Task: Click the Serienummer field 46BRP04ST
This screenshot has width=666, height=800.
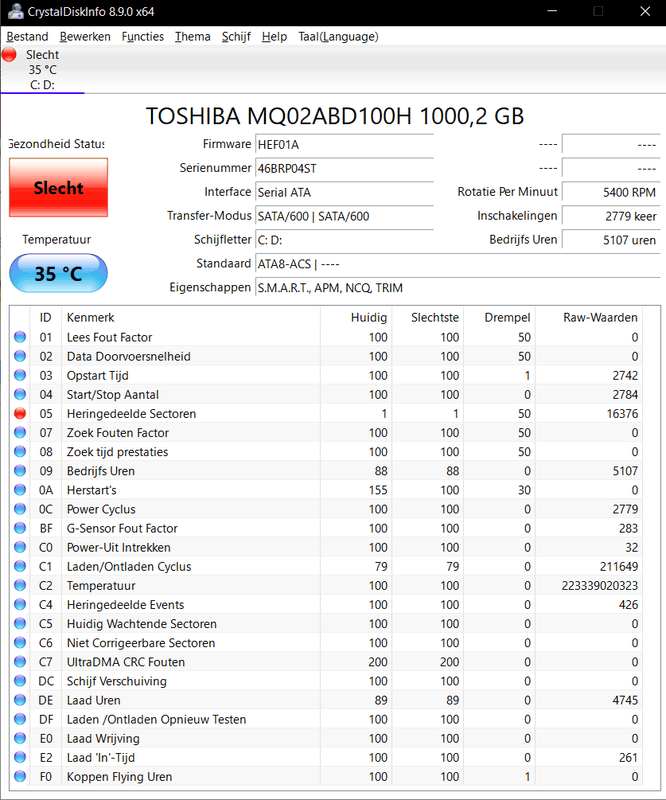Action: coord(344,168)
